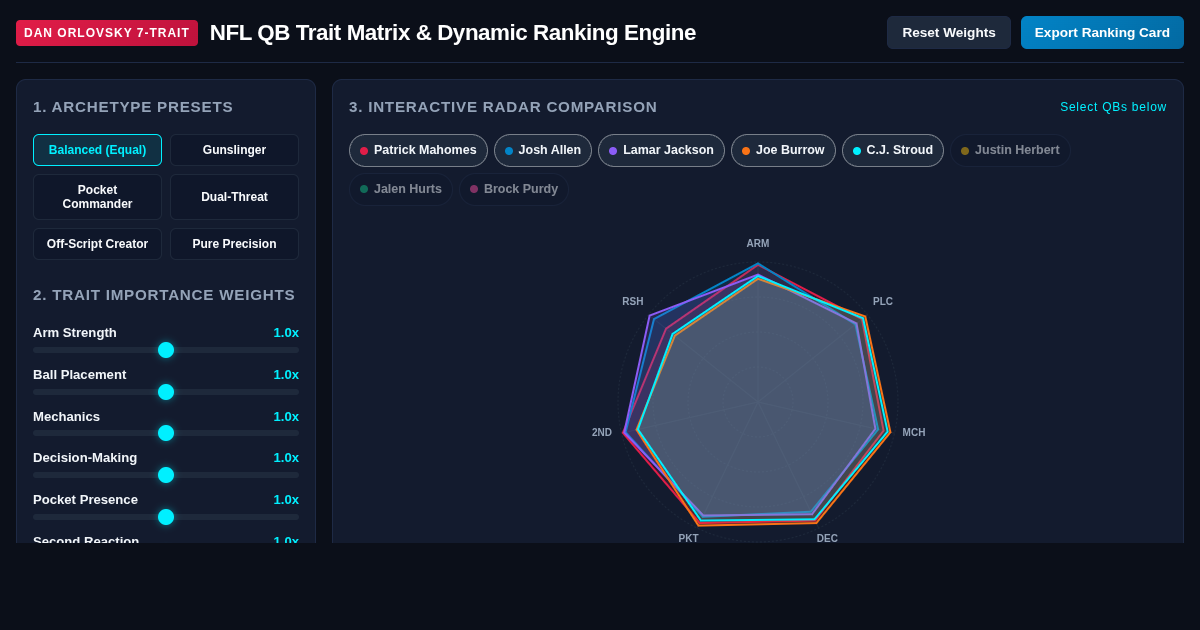Screen dimensions: 1200x630
Task: Click the NFL QB Trait Matrix title
Action: [453, 33]
